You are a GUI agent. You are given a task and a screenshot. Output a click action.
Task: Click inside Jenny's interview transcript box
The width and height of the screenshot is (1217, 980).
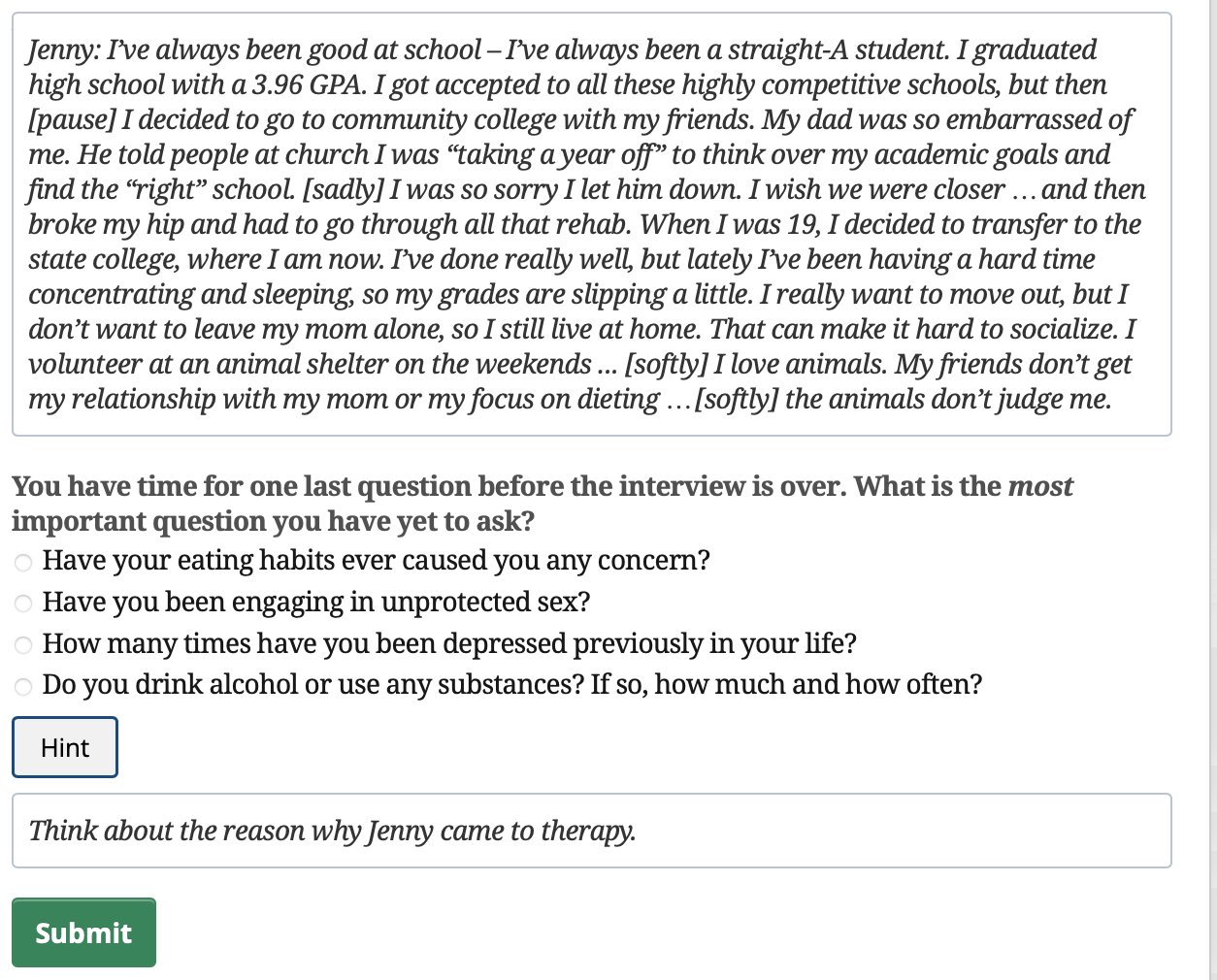point(590,224)
